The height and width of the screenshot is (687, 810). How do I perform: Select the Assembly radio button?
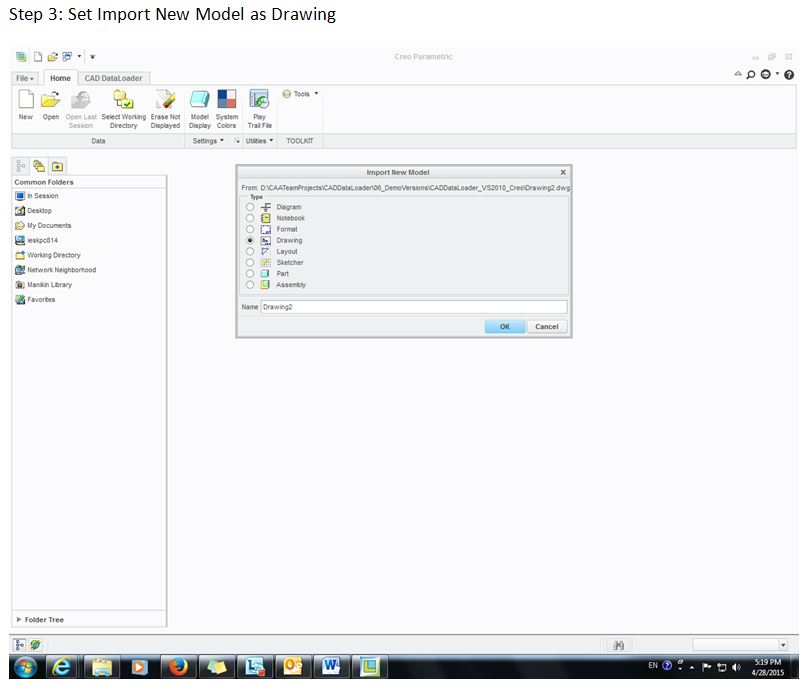click(250, 285)
